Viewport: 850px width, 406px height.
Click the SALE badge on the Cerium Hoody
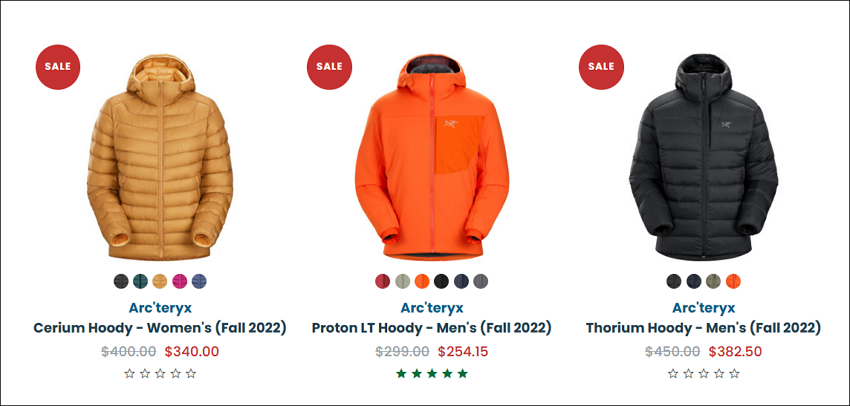coord(58,67)
